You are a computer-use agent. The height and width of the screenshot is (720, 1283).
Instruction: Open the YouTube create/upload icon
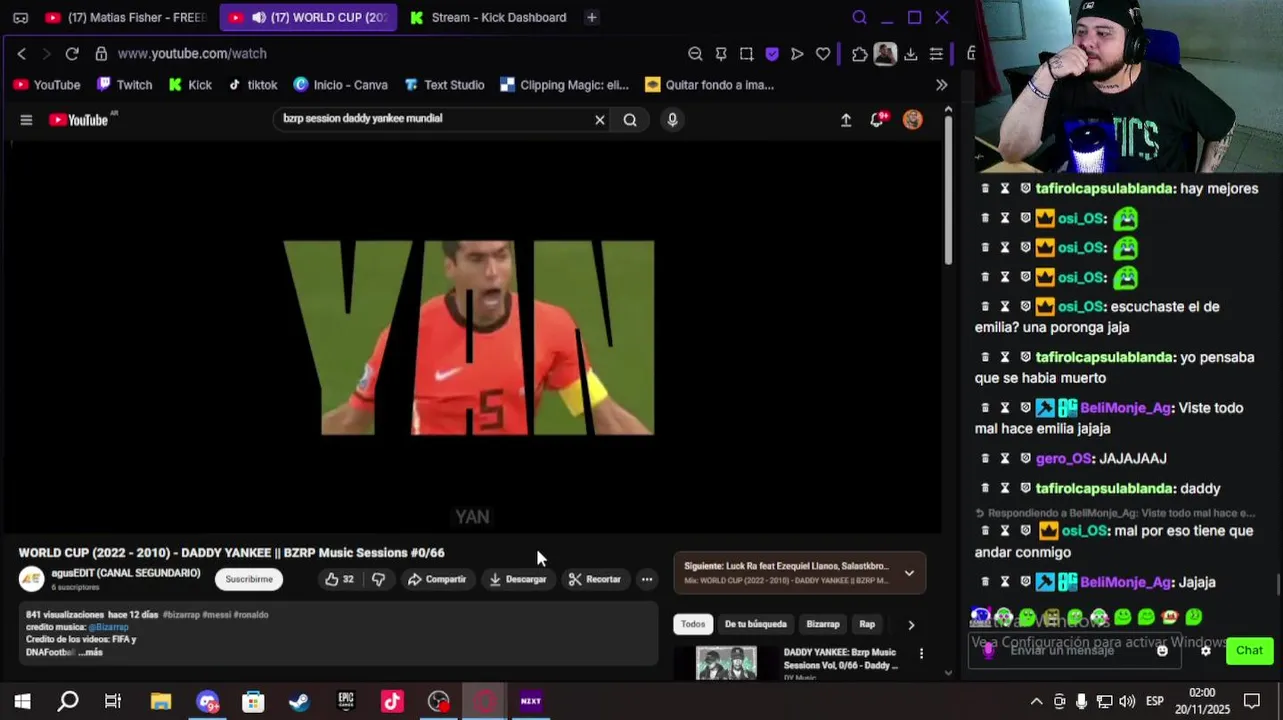point(846,120)
